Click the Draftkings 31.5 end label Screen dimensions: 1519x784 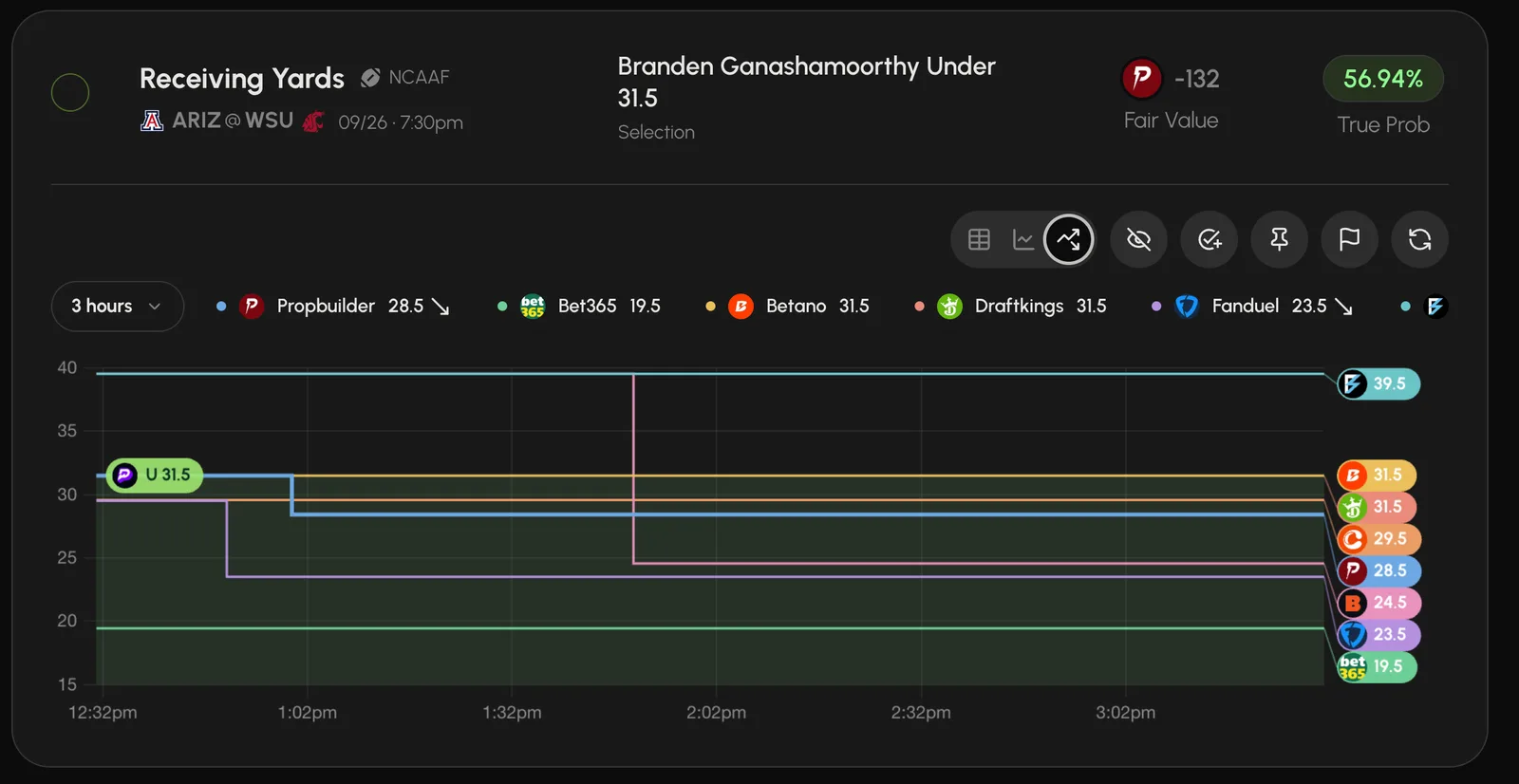(1377, 507)
